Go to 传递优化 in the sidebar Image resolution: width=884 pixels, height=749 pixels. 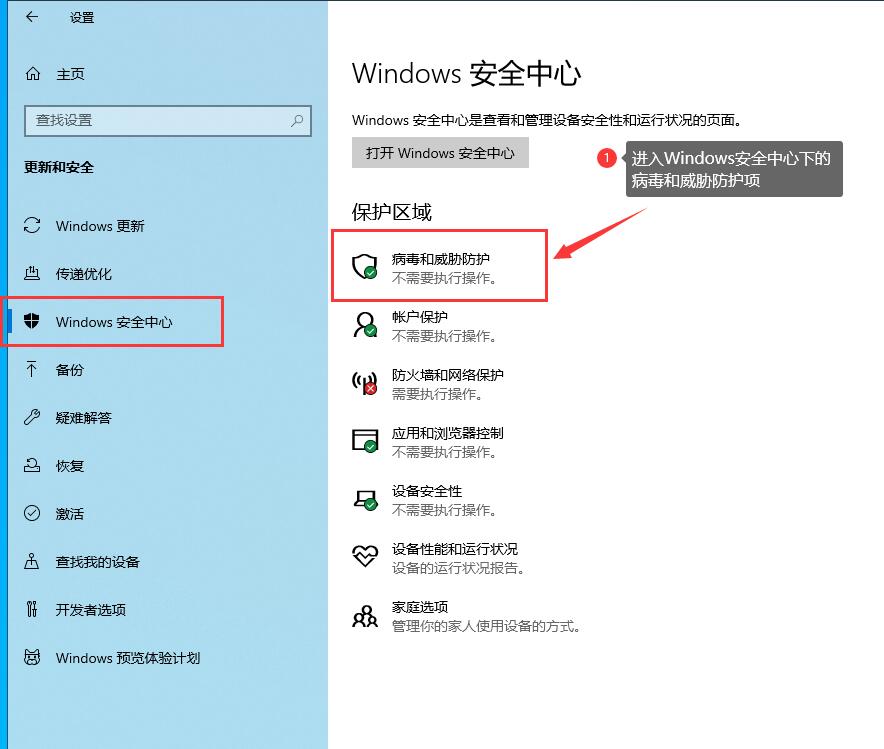click(83, 274)
